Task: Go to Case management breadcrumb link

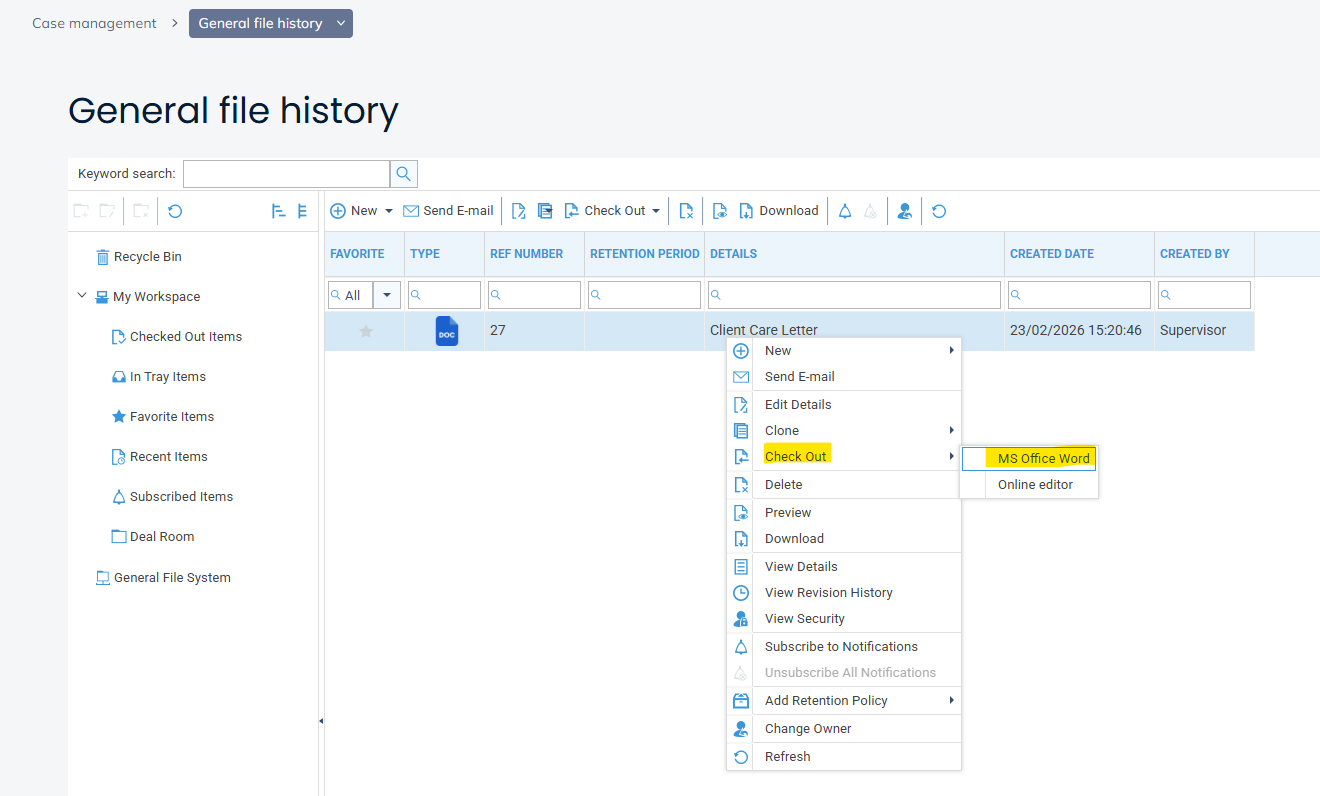Action: tap(94, 23)
